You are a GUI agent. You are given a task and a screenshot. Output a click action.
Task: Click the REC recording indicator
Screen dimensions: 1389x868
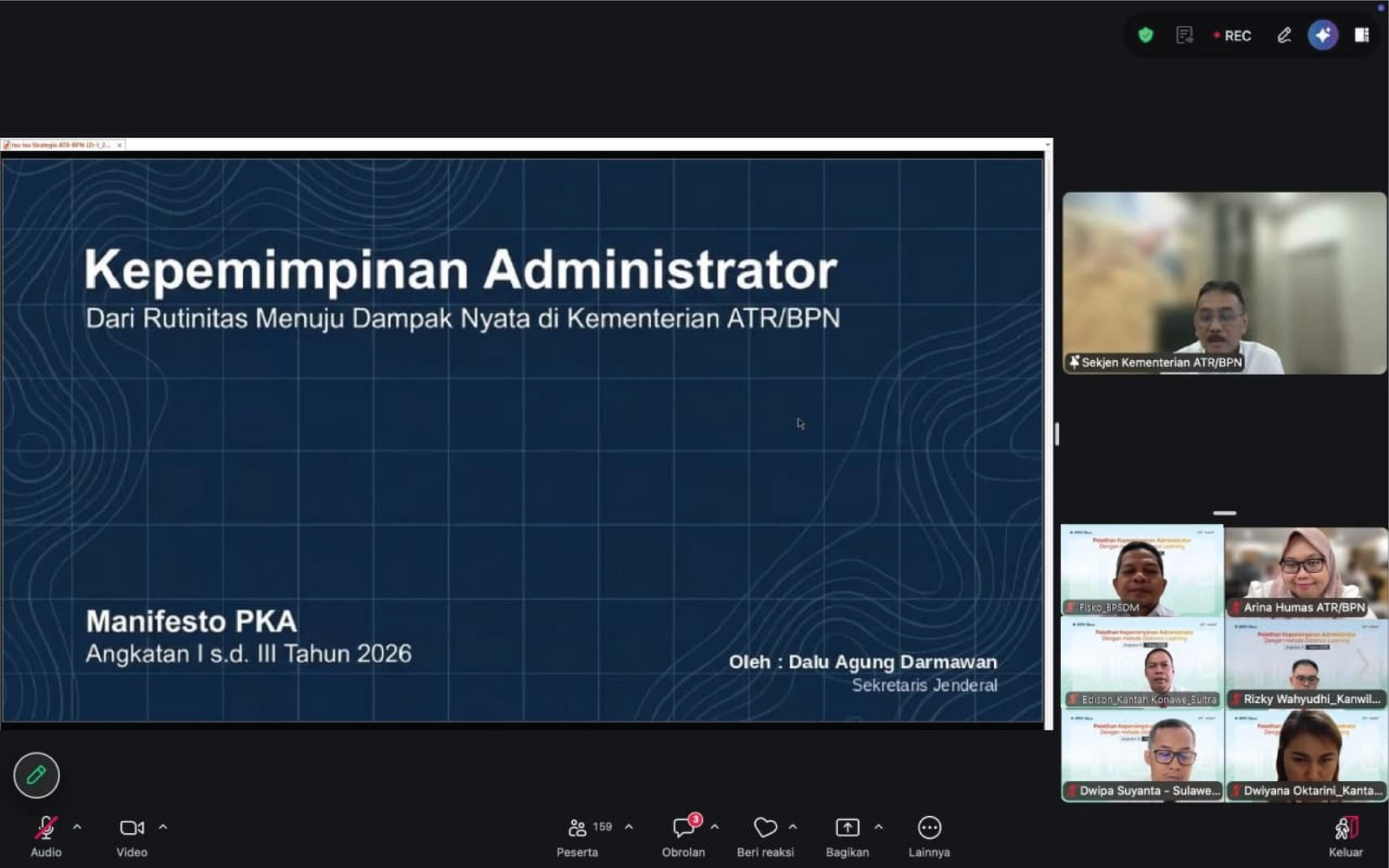(x=1233, y=36)
